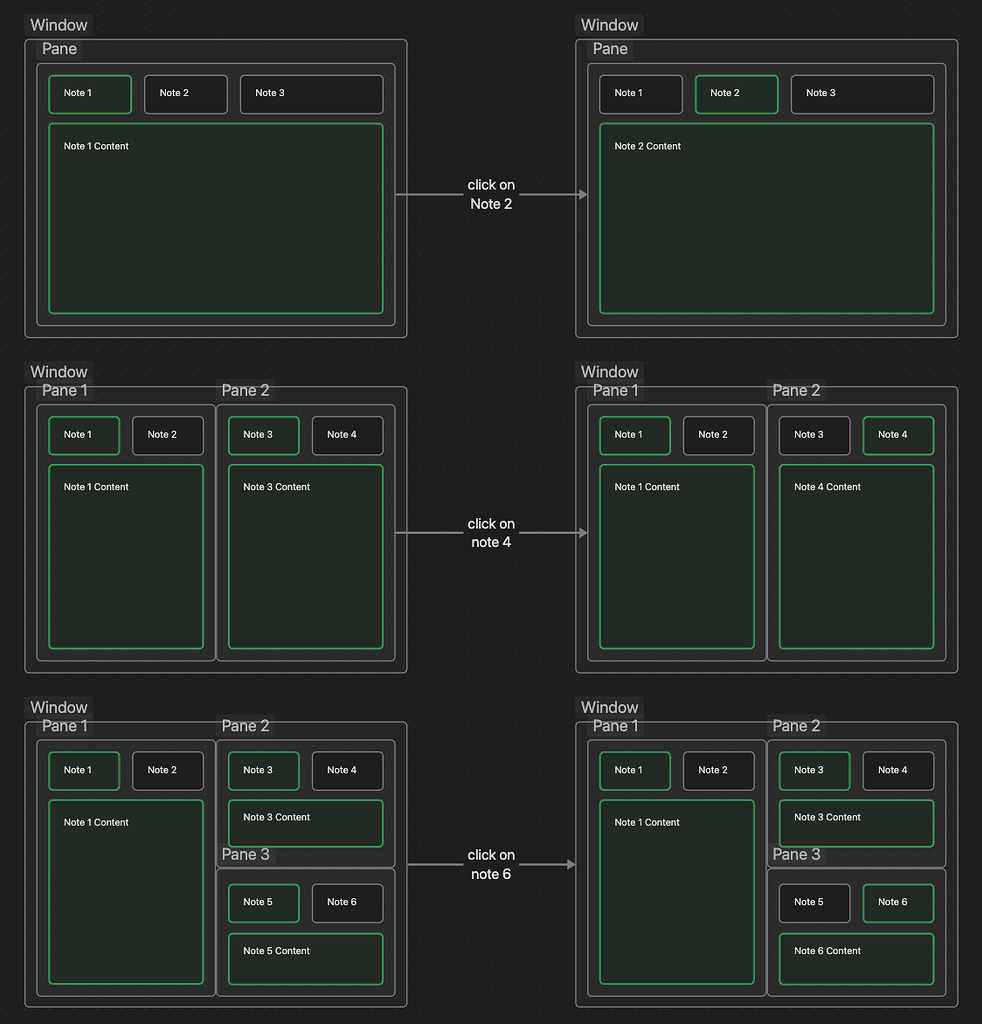
Task: Click Note 1 Content in two-pane window beside Note 3 Content
Action: pos(126,556)
